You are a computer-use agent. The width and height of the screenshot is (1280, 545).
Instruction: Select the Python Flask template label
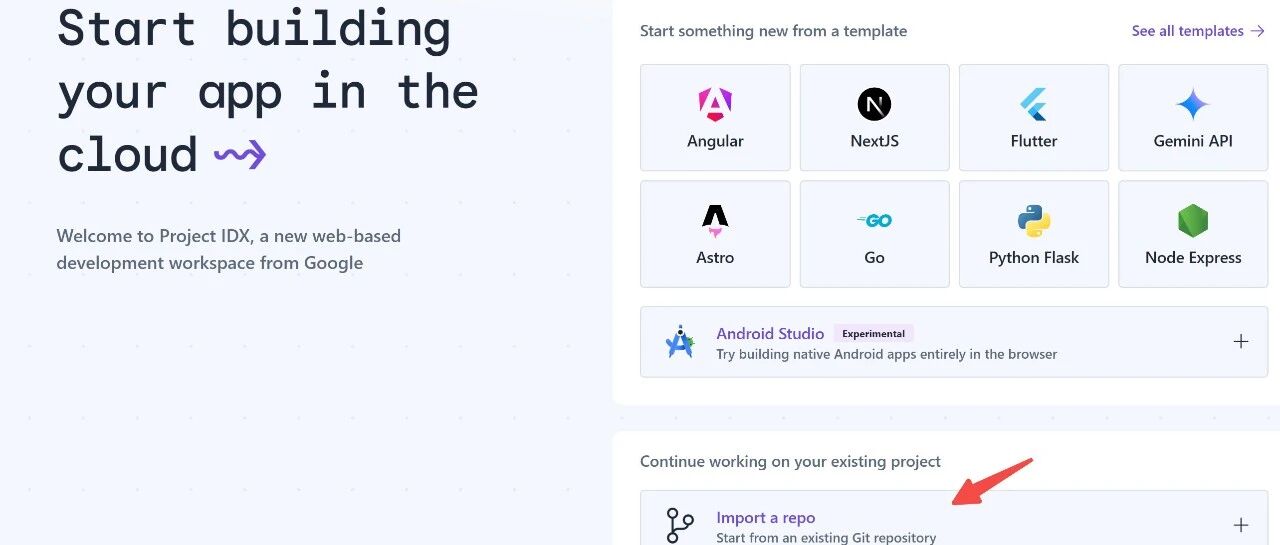pyautogui.click(x=1033, y=258)
